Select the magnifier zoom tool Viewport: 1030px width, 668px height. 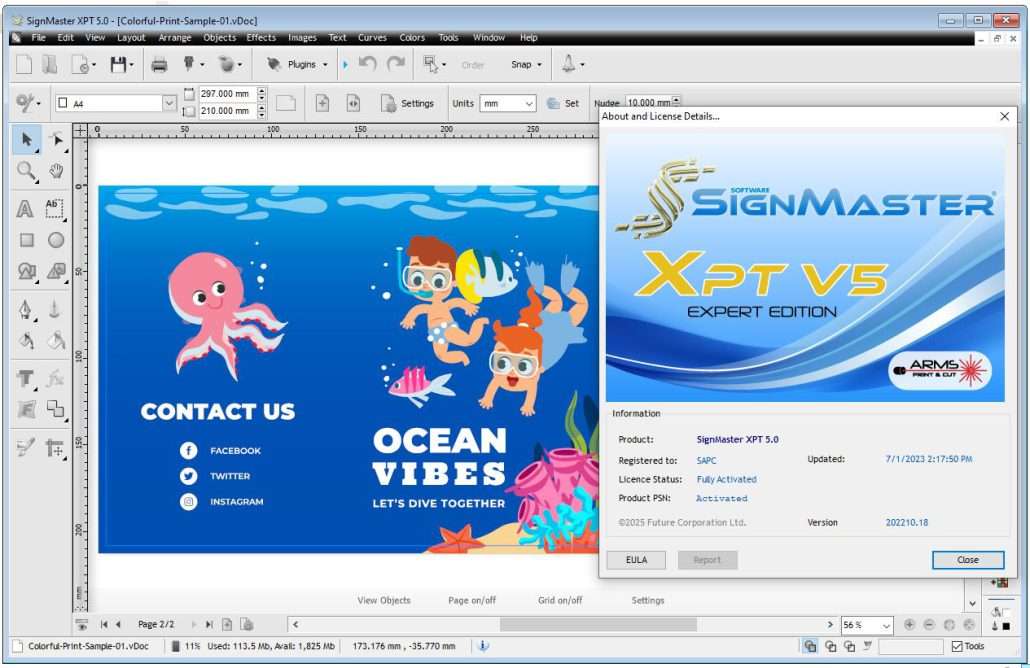point(26,171)
